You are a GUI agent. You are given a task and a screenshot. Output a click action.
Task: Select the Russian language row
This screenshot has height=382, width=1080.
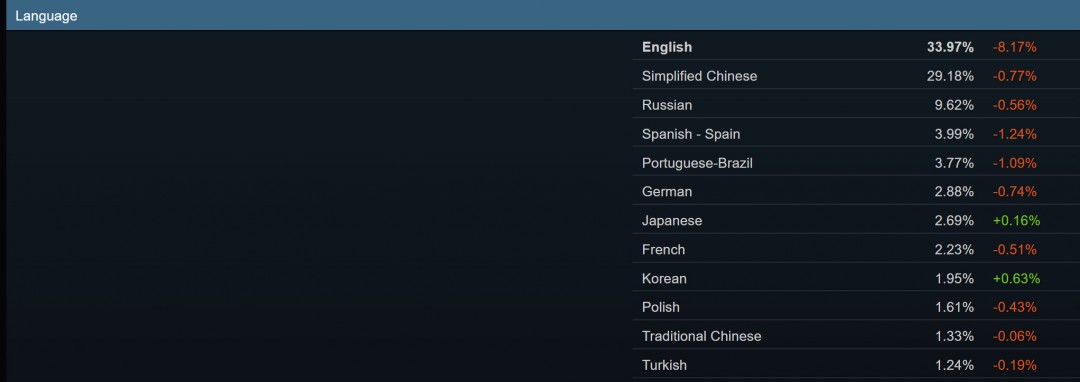856,105
